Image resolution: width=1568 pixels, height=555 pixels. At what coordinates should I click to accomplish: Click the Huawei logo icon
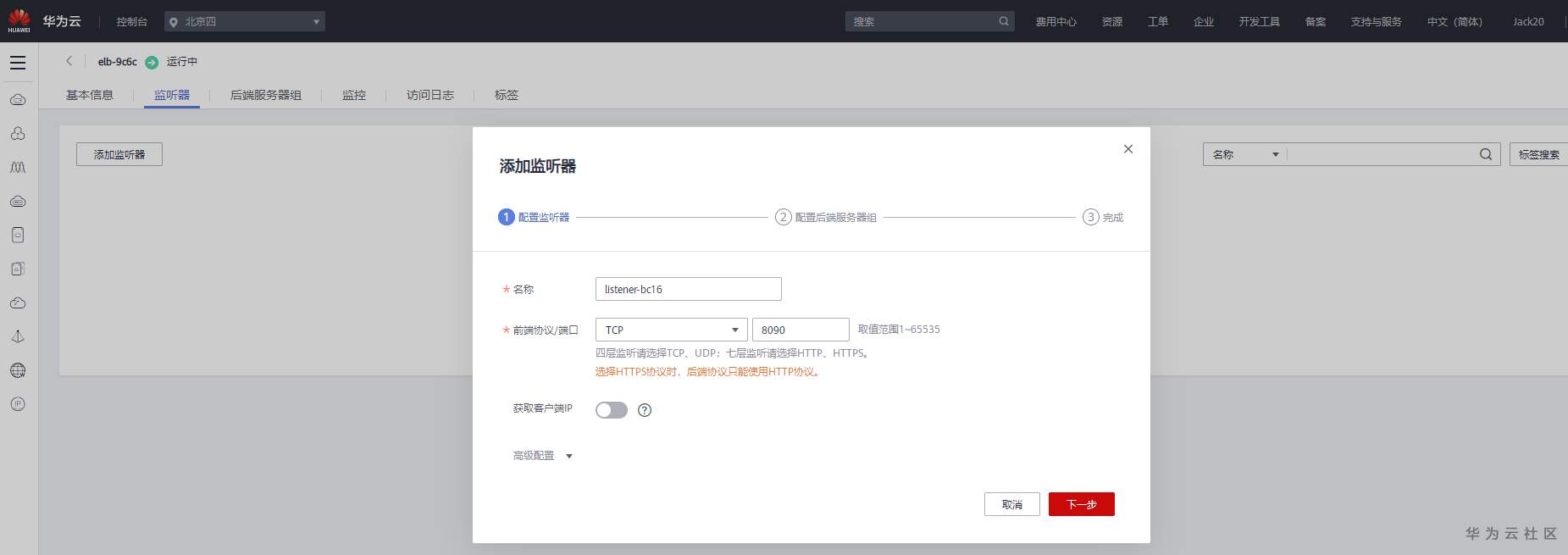(x=19, y=20)
